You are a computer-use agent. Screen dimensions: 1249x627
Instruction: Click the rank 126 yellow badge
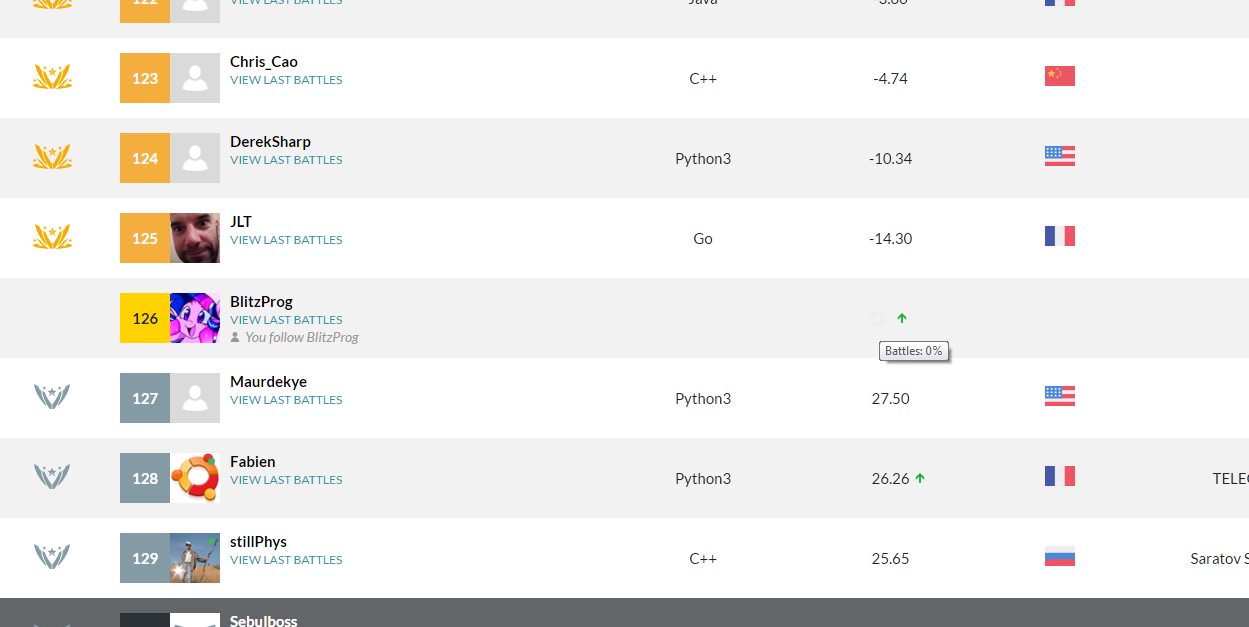click(145, 318)
